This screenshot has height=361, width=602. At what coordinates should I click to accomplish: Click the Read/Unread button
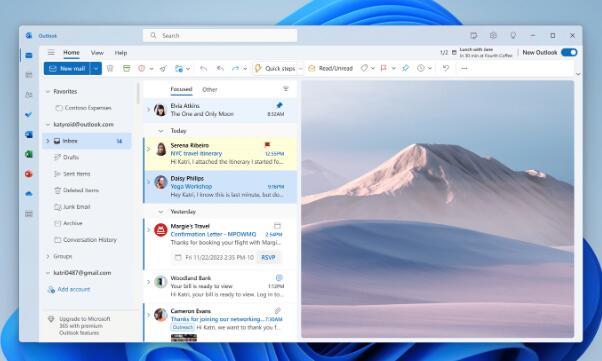[330, 68]
